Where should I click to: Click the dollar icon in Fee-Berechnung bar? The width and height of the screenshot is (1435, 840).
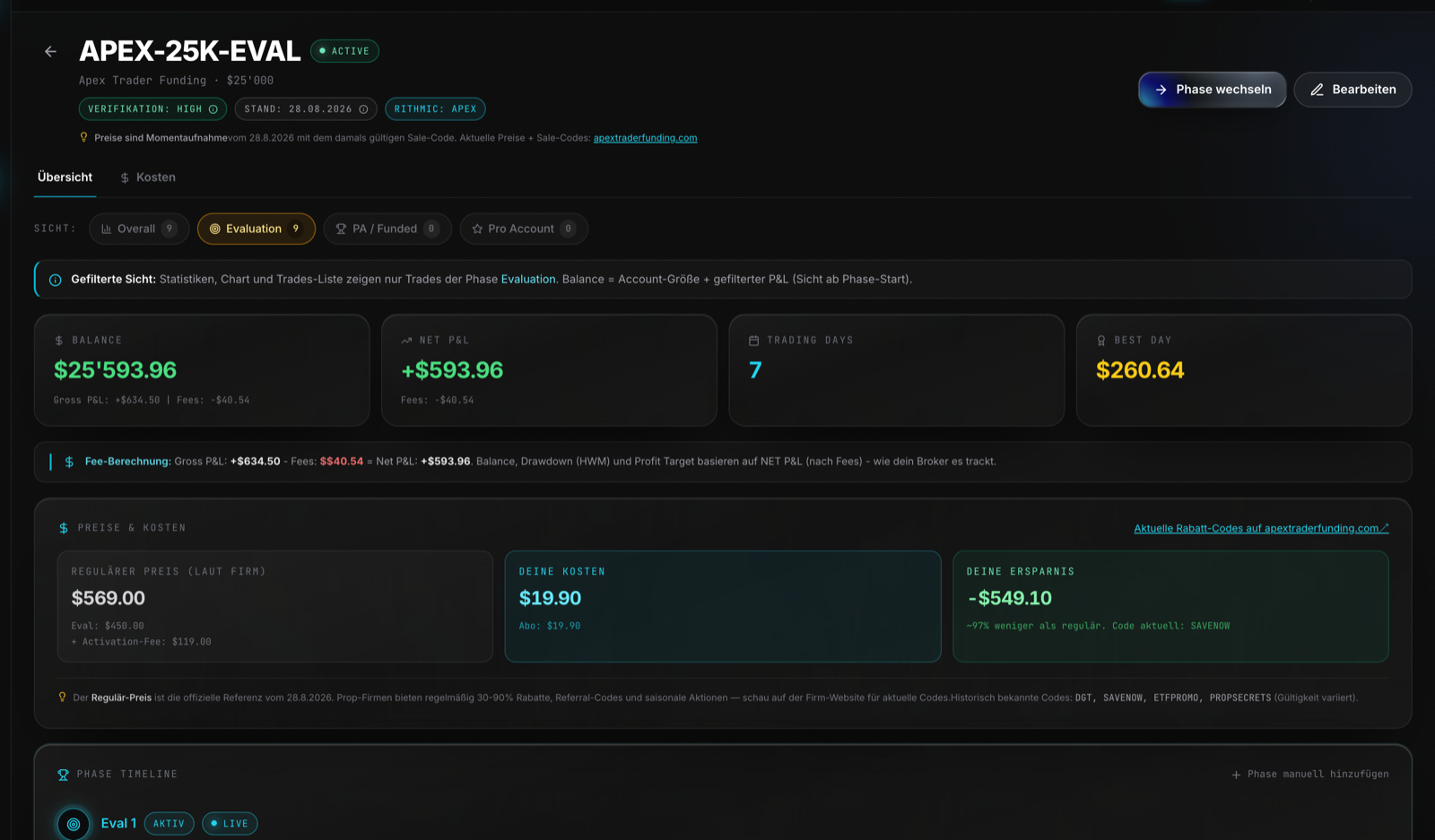(69, 462)
